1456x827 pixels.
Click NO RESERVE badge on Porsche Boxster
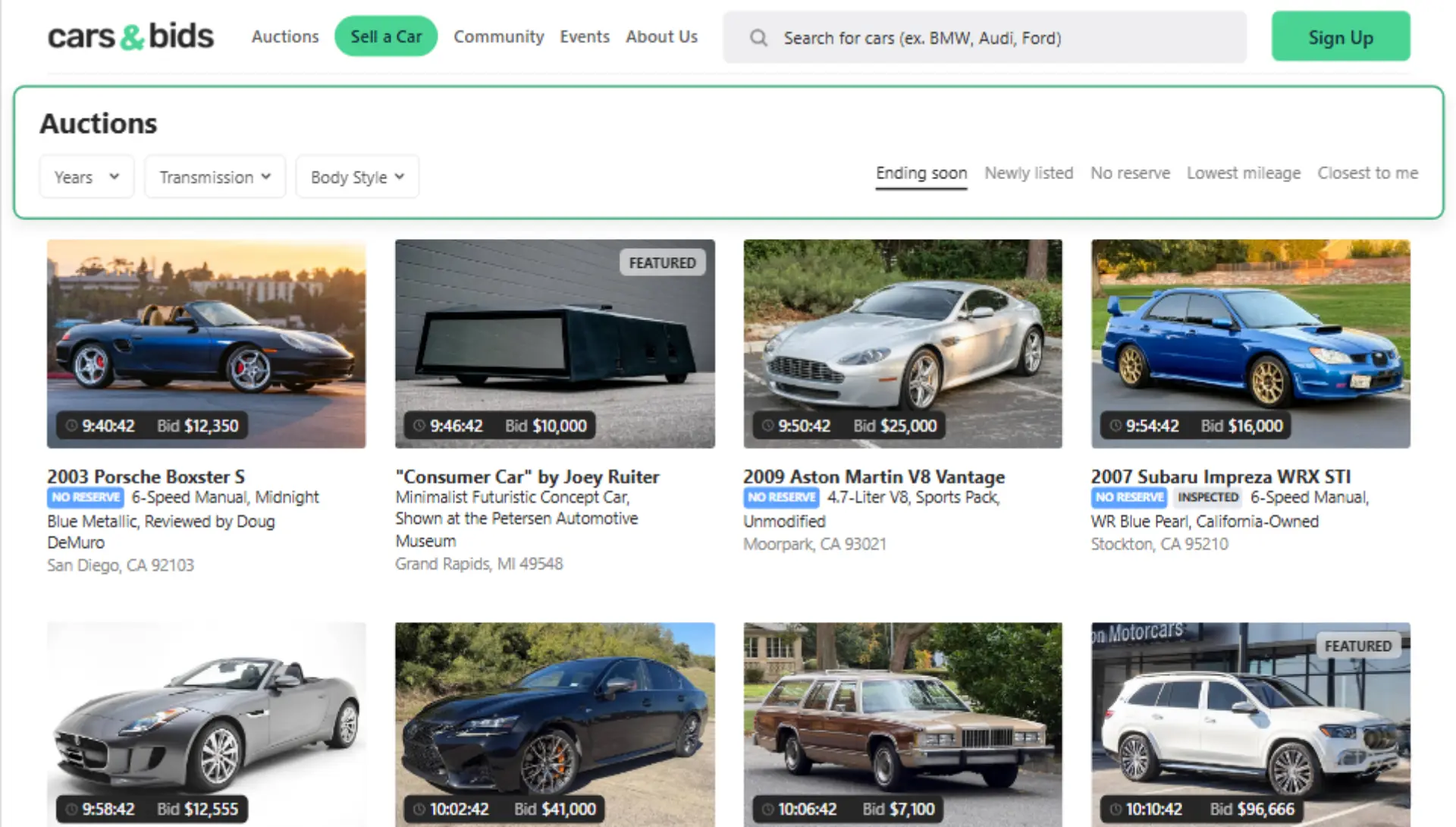(86, 497)
